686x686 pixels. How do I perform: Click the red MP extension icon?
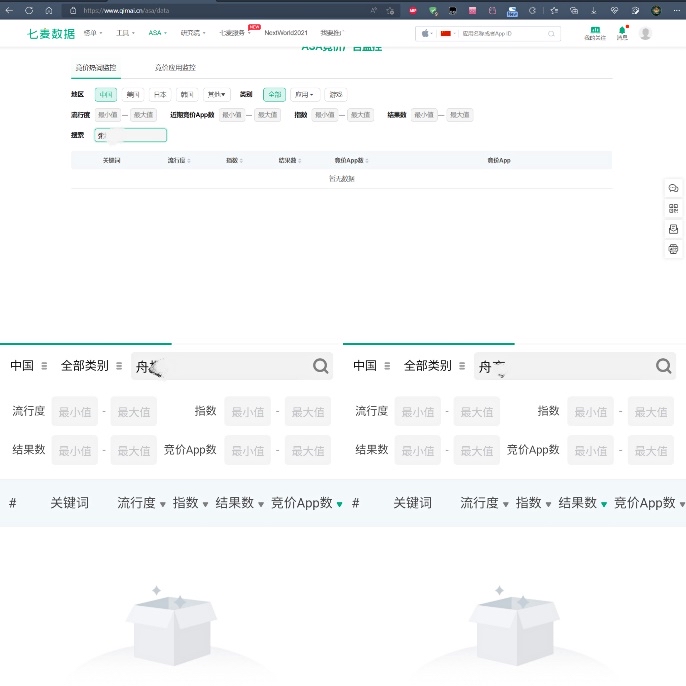[x=413, y=10]
